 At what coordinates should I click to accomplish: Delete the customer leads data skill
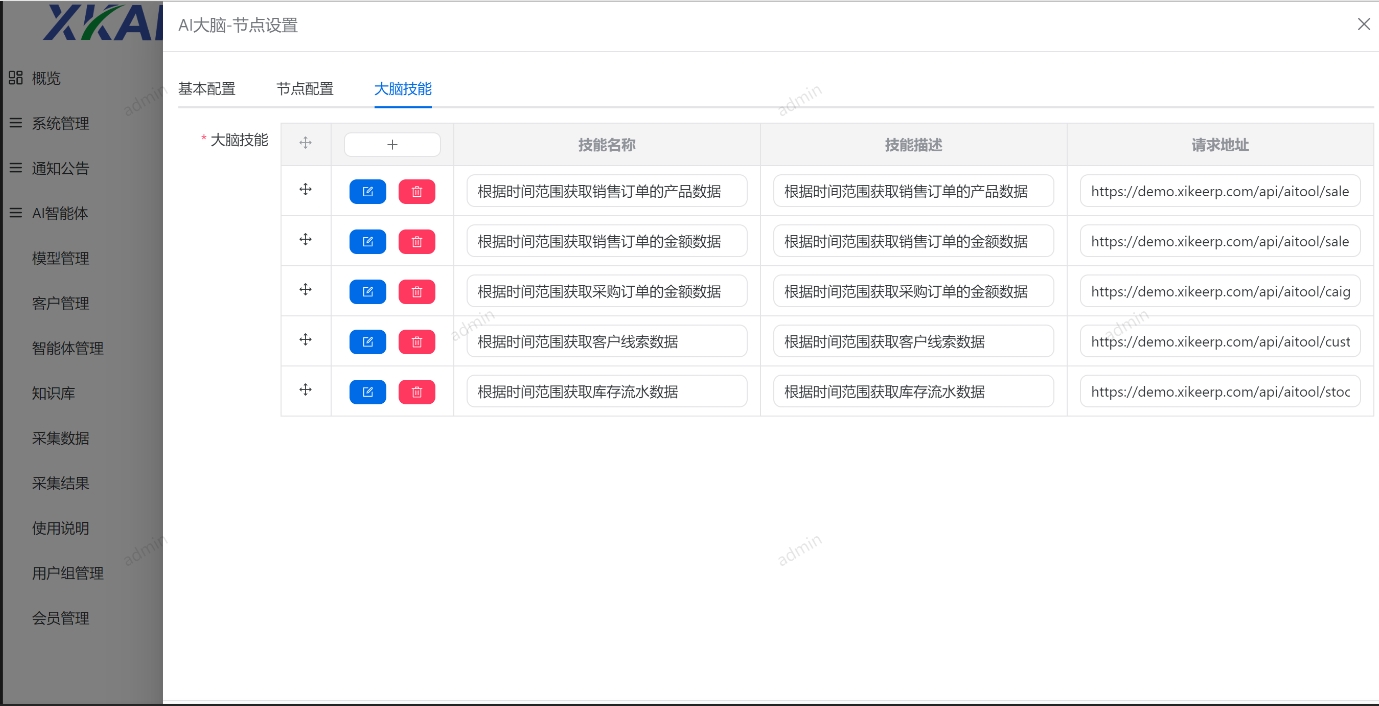tap(417, 341)
